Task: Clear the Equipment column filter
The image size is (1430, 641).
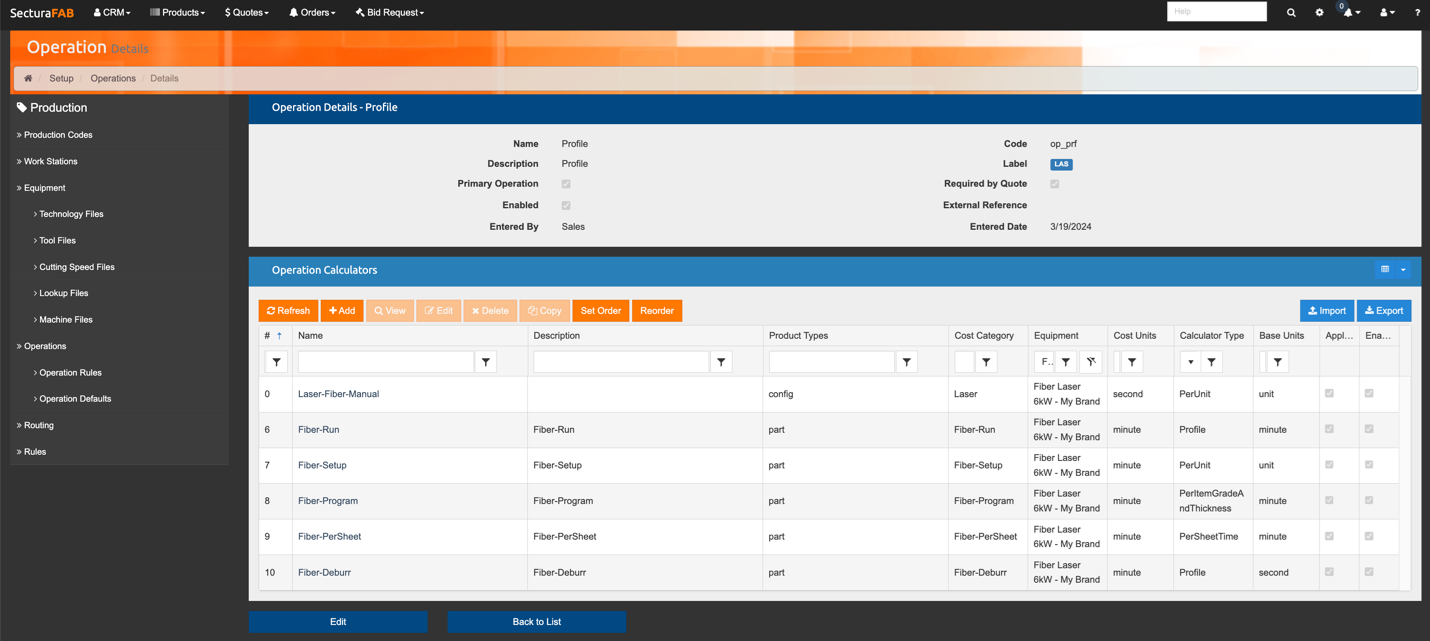Action: 1091,362
